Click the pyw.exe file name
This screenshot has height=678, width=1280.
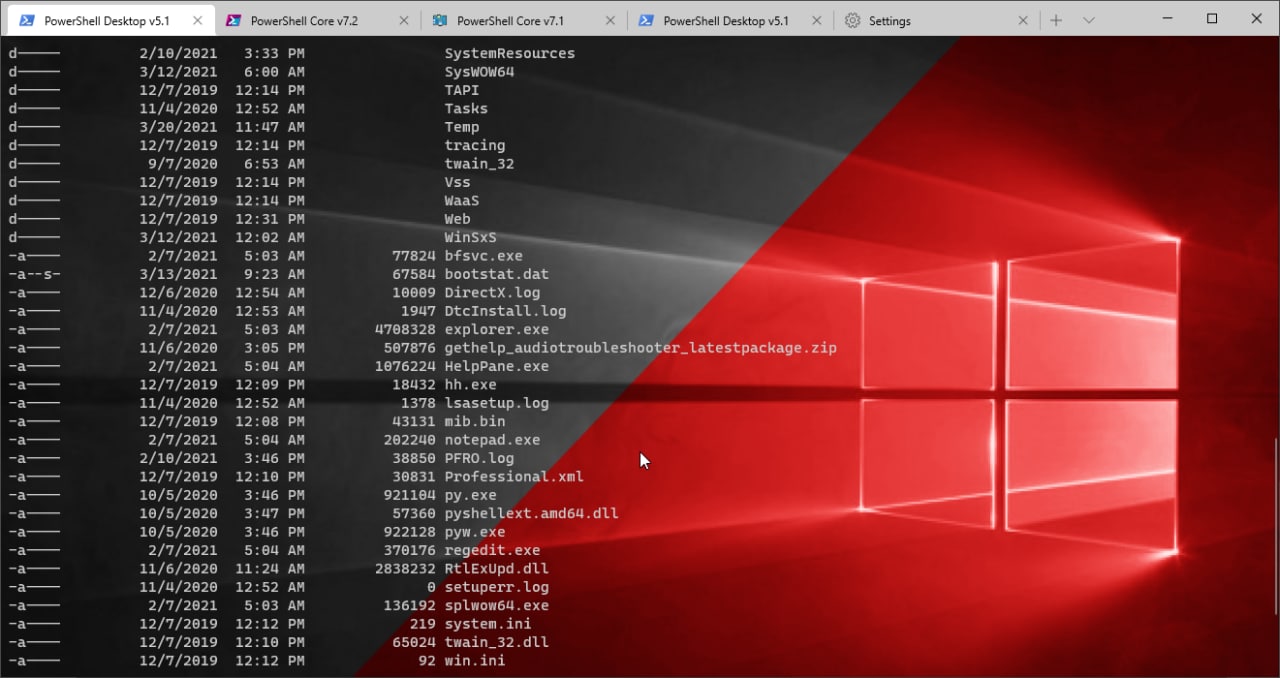tap(475, 532)
